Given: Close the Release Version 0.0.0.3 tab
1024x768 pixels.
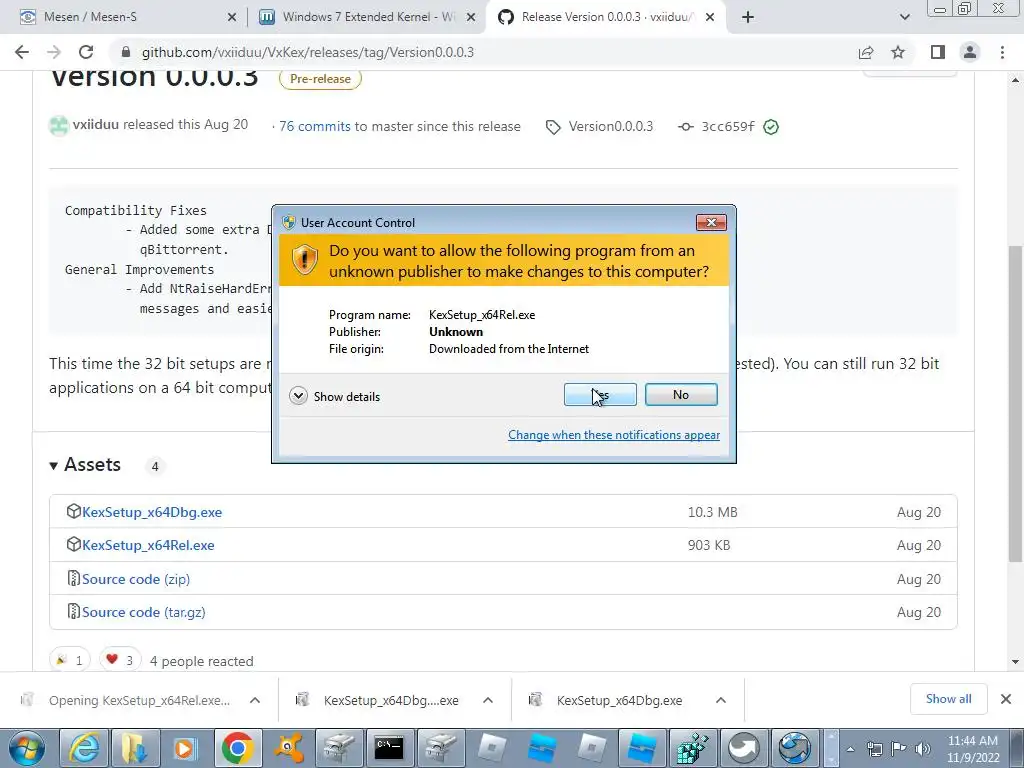Looking at the screenshot, I should [x=711, y=18].
